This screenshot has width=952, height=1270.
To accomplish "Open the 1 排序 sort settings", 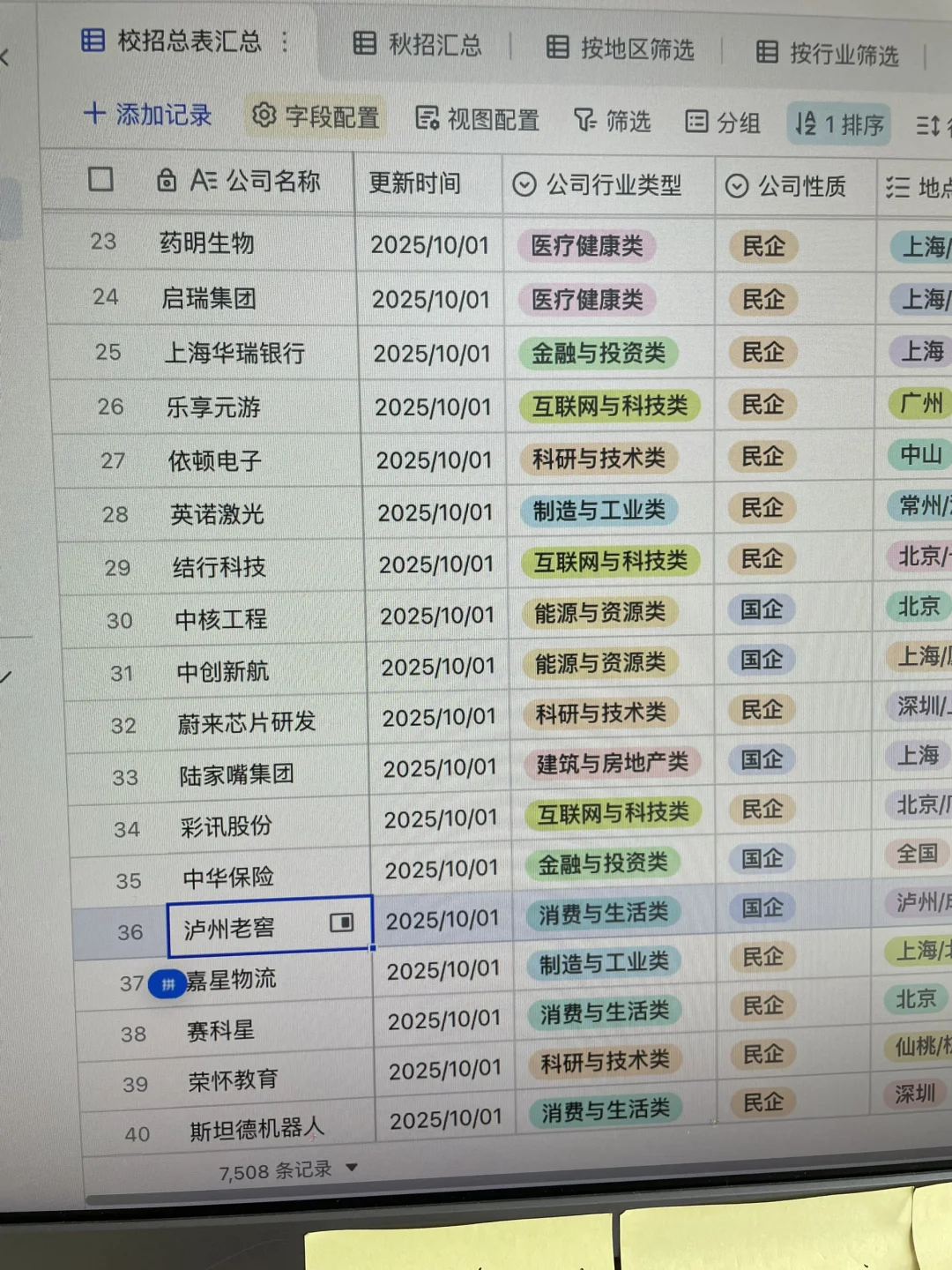I will (838, 123).
